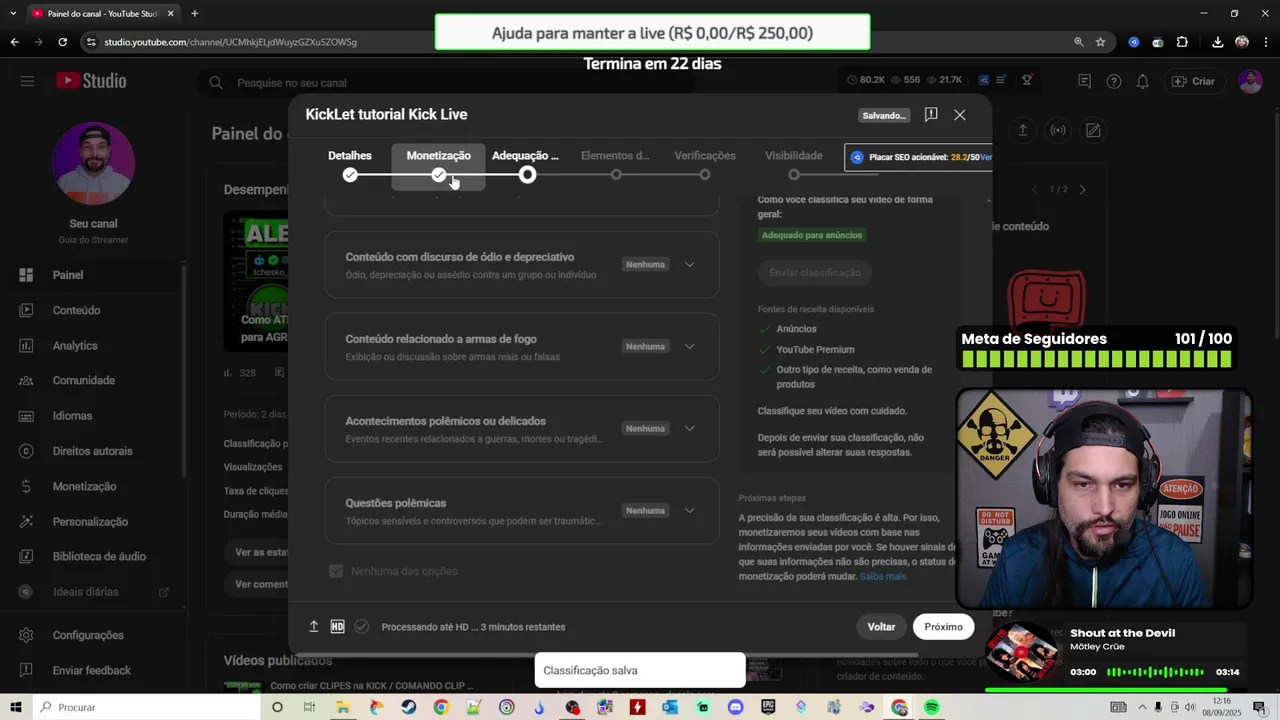The height and width of the screenshot is (720, 1280).
Task: Reload the browser page
Action: coord(62,42)
